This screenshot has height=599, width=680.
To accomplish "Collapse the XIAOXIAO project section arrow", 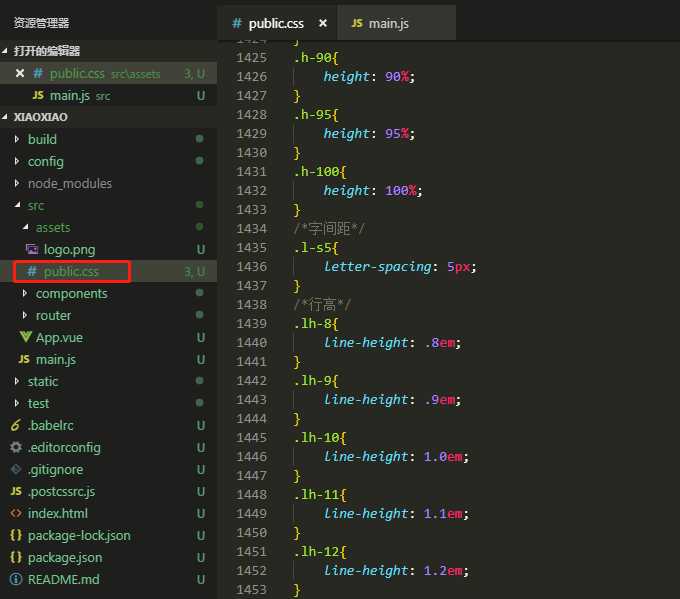I will tap(5, 117).
